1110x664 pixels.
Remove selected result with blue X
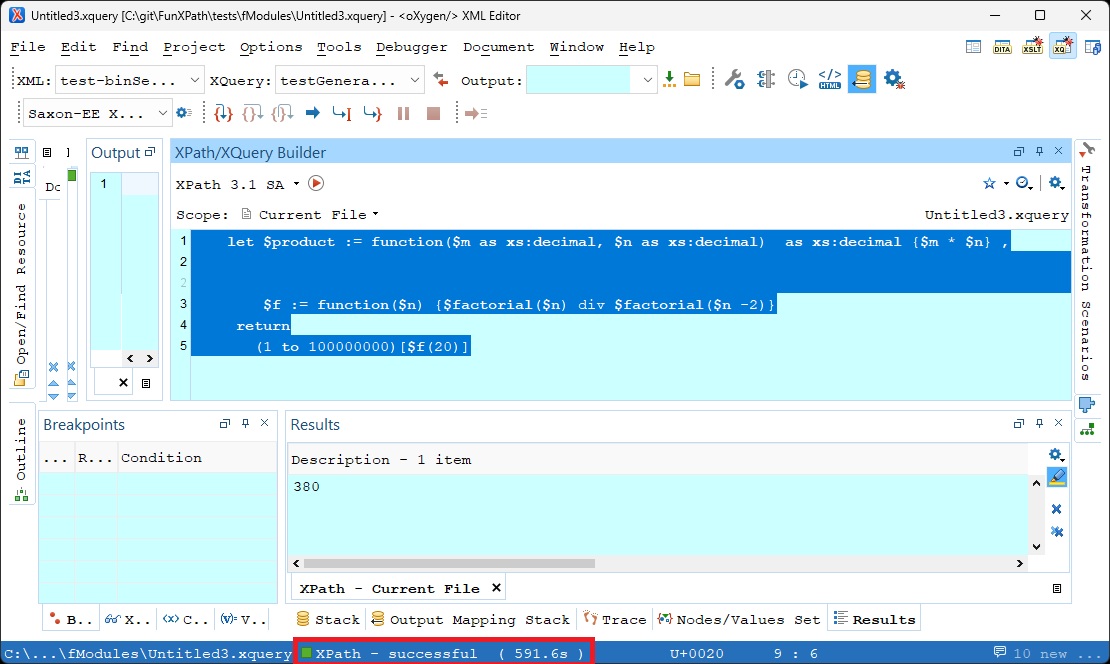coord(1056,509)
